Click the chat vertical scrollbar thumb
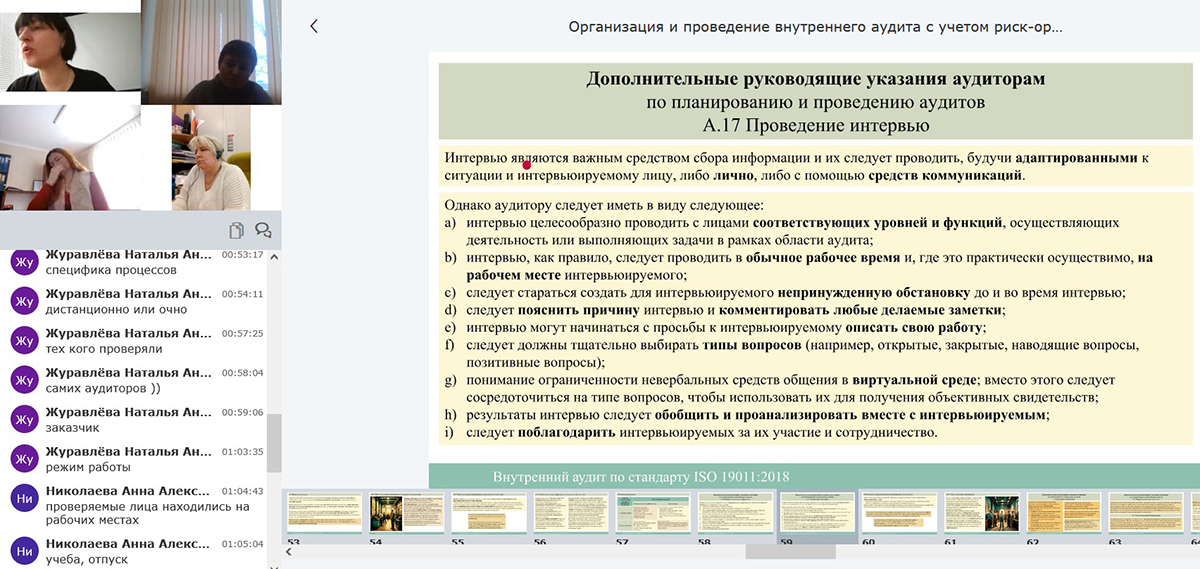 [x=274, y=442]
